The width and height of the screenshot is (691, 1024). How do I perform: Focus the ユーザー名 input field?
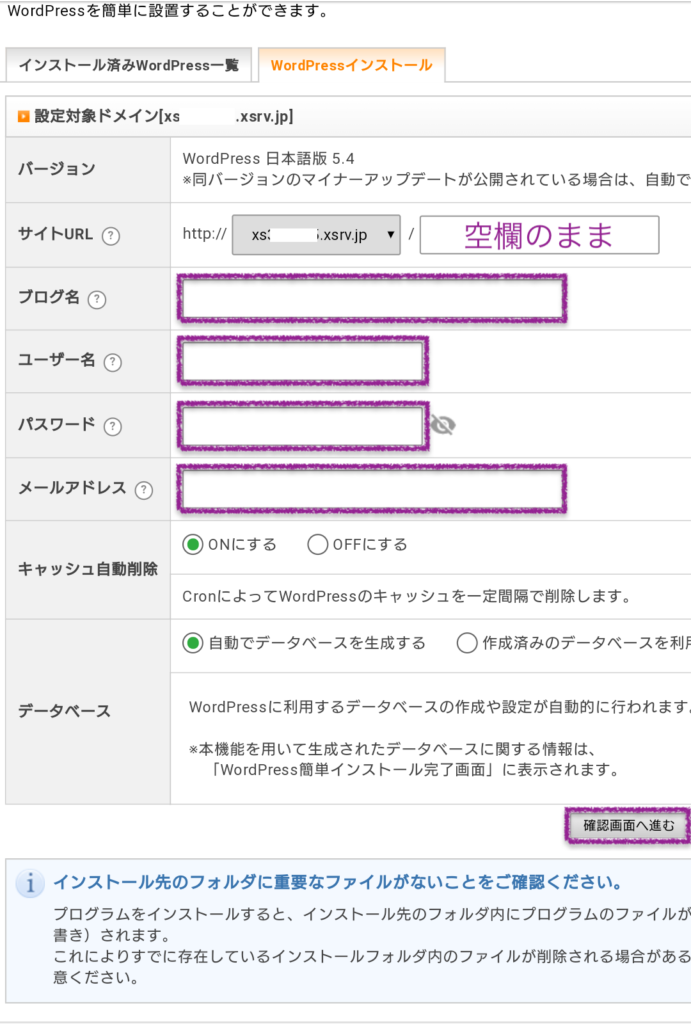click(x=303, y=362)
